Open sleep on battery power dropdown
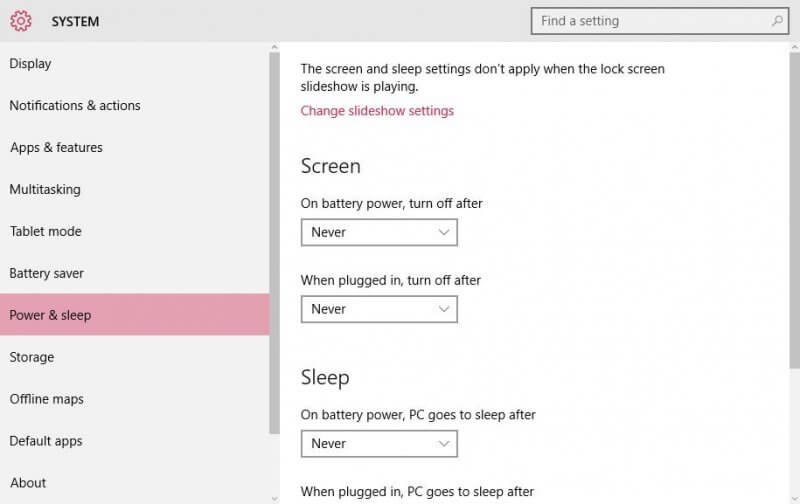 tap(379, 444)
